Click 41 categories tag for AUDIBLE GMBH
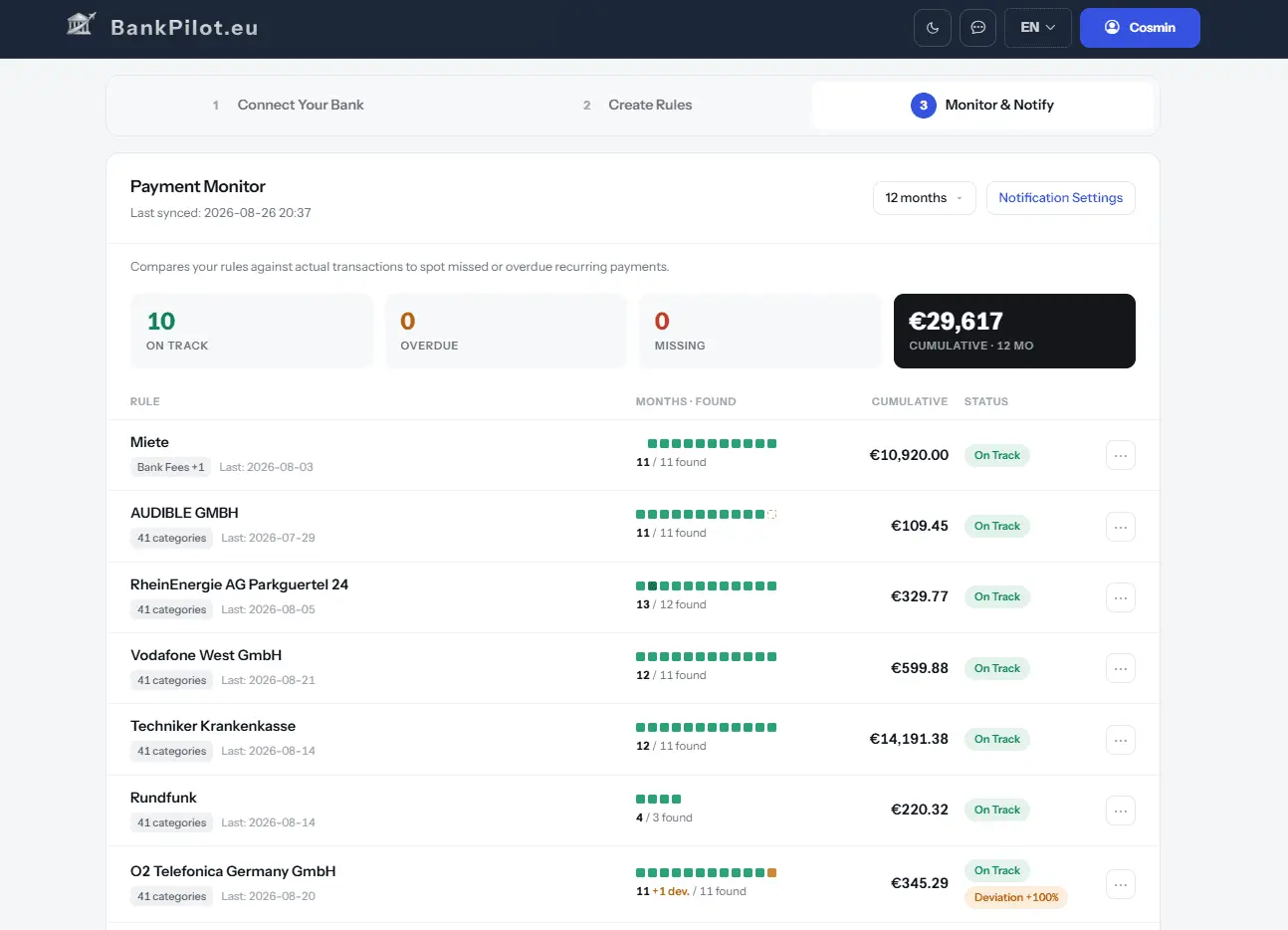 point(171,538)
